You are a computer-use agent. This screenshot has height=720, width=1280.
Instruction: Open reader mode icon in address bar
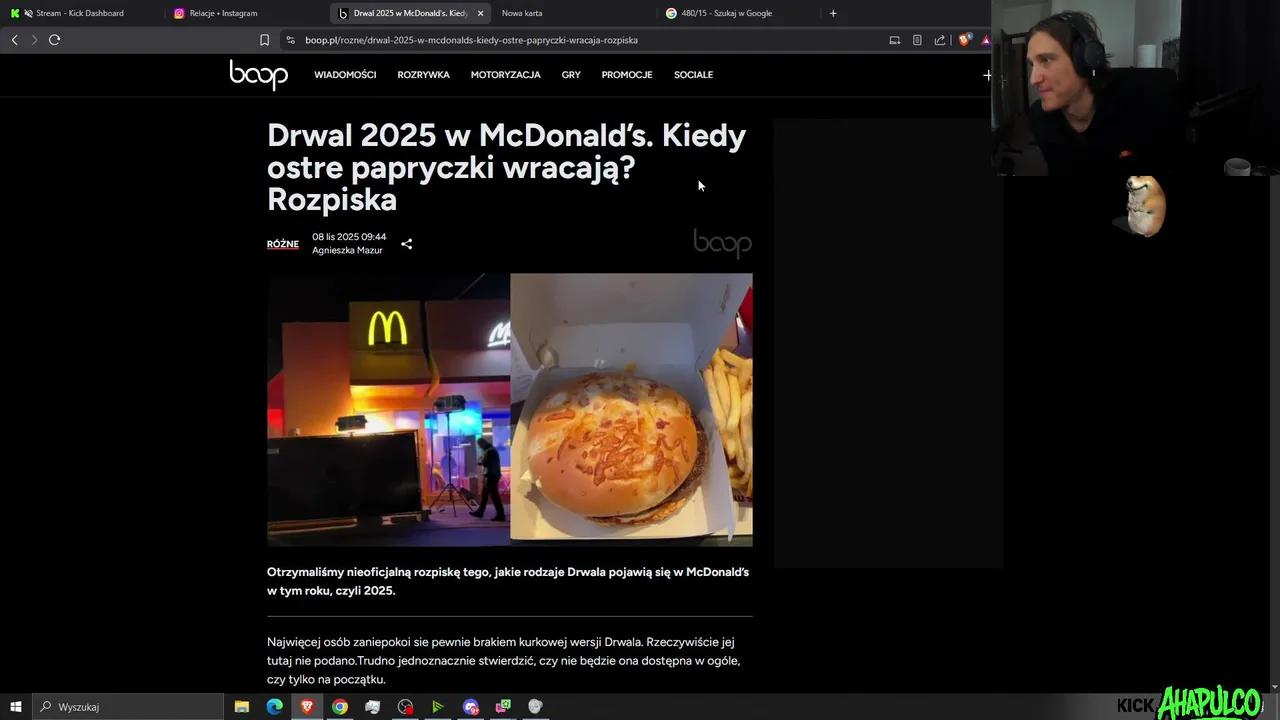[x=917, y=40]
